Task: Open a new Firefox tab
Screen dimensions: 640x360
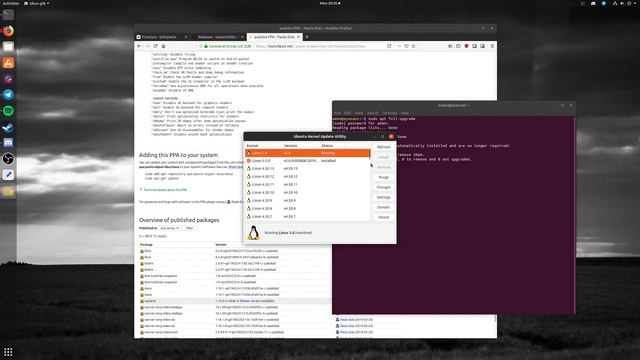Action: (307, 37)
